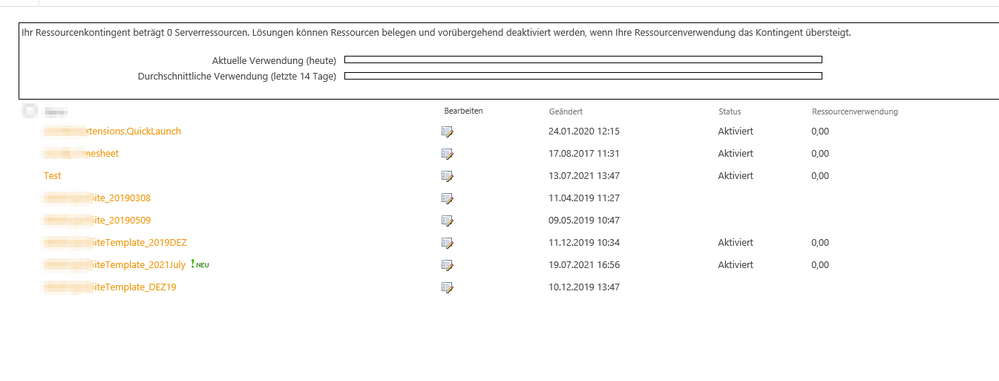Viewport: 999px width, 381px height.
Task: Select date 11.12.2019 10:34
Action: coord(584,243)
